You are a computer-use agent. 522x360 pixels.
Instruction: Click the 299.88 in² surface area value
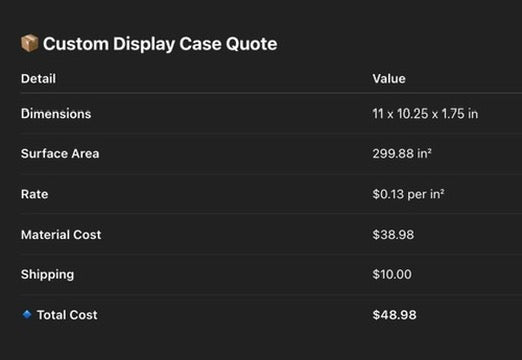[402, 154]
